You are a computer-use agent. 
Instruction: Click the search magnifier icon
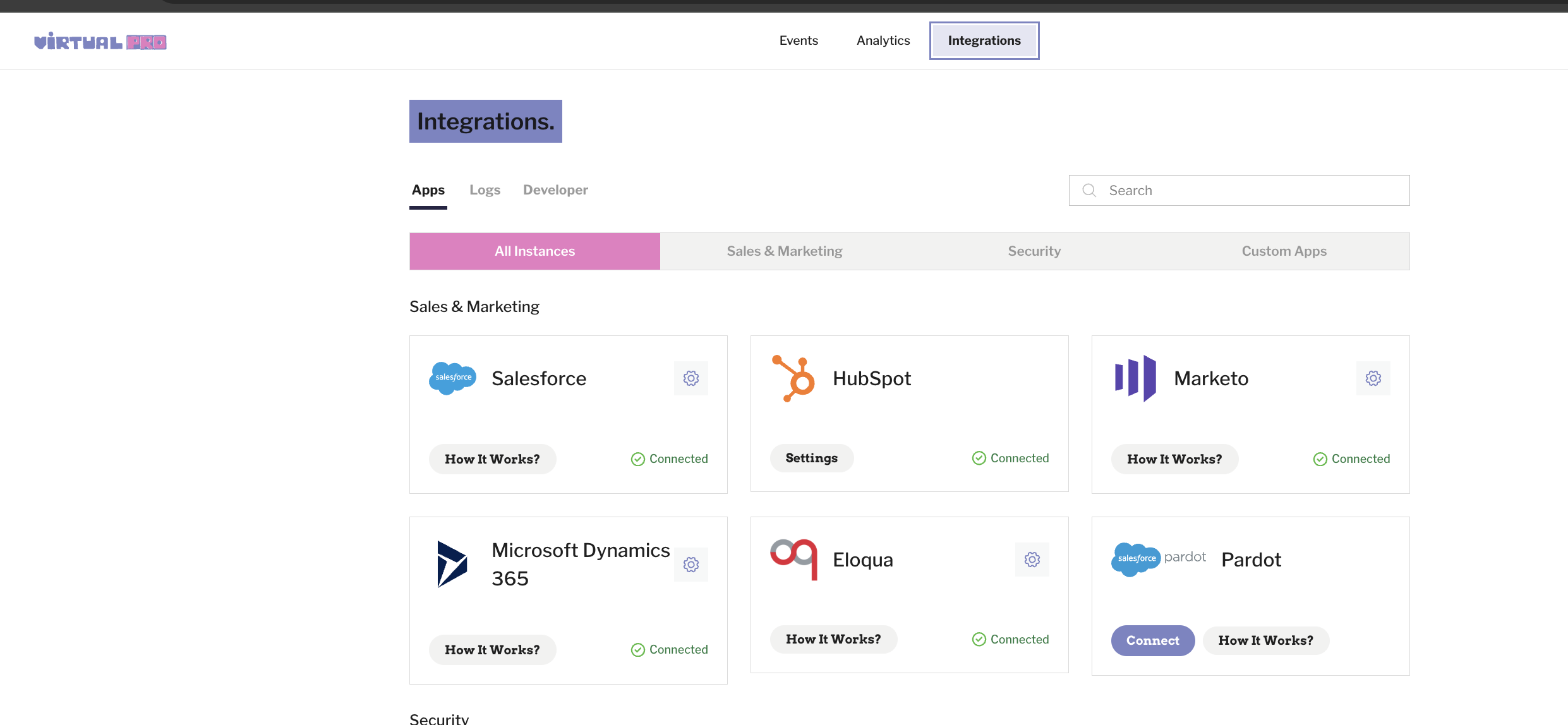click(x=1089, y=190)
